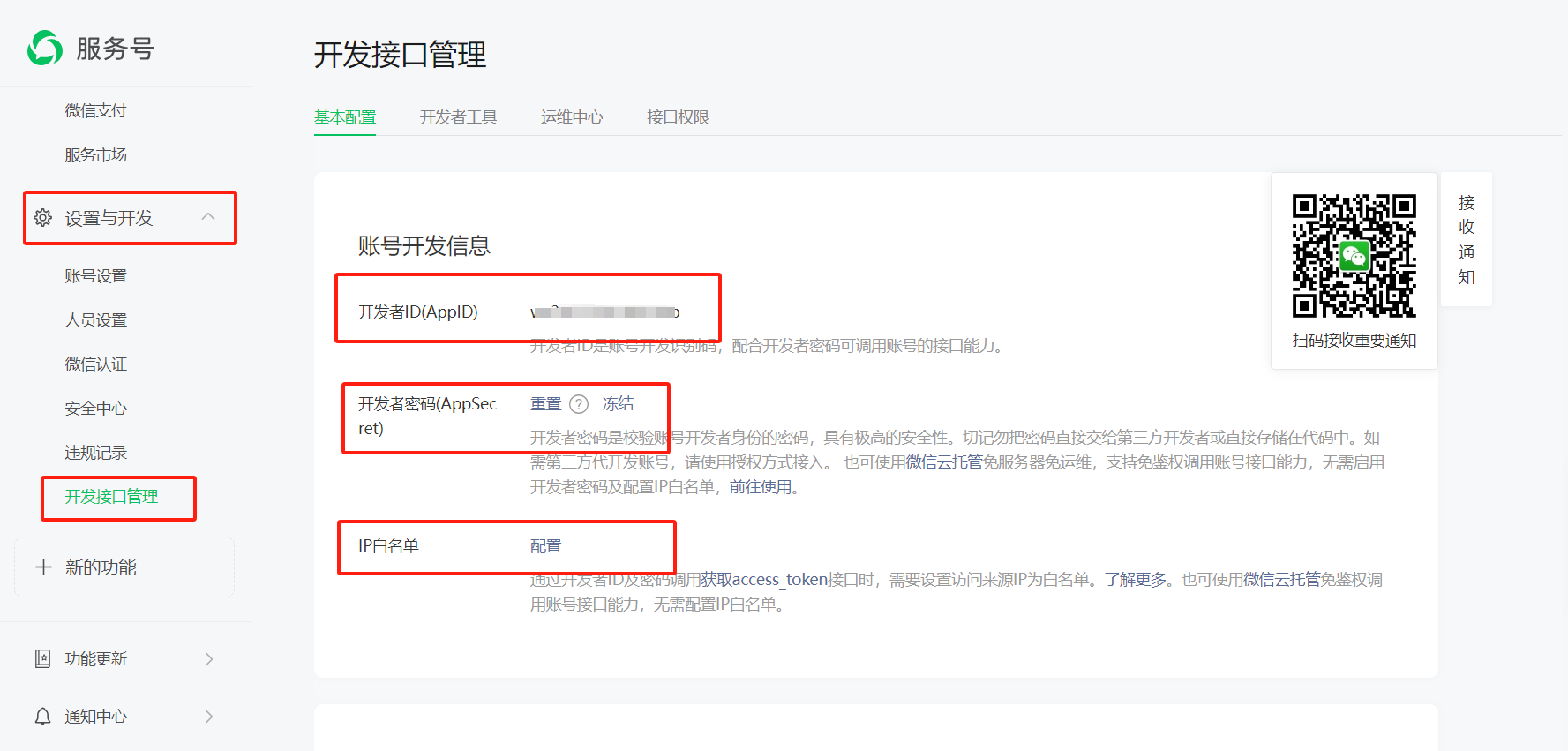This screenshot has width=1568, height=751.
Task: Click the 开发者ID(AppID) label
Action: click(417, 312)
